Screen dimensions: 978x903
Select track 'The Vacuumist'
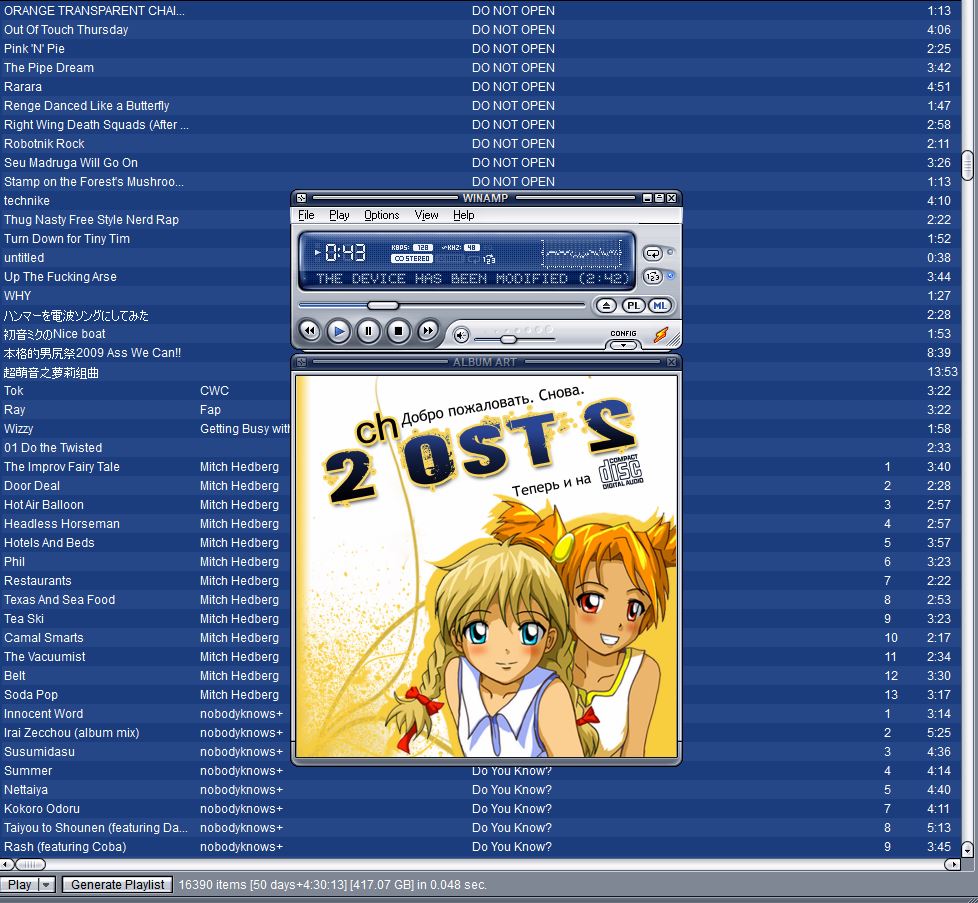(x=45, y=657)
